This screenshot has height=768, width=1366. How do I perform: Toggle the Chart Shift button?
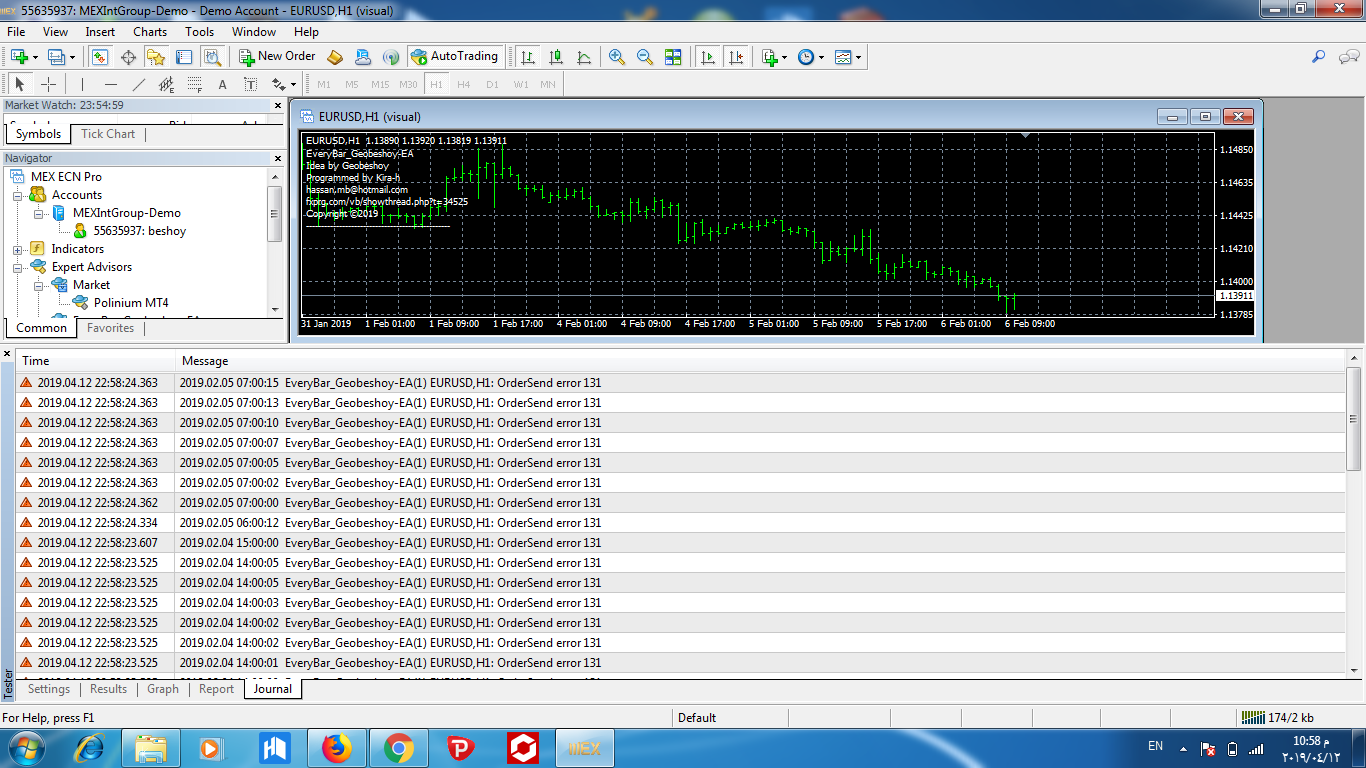coord(736,57)
